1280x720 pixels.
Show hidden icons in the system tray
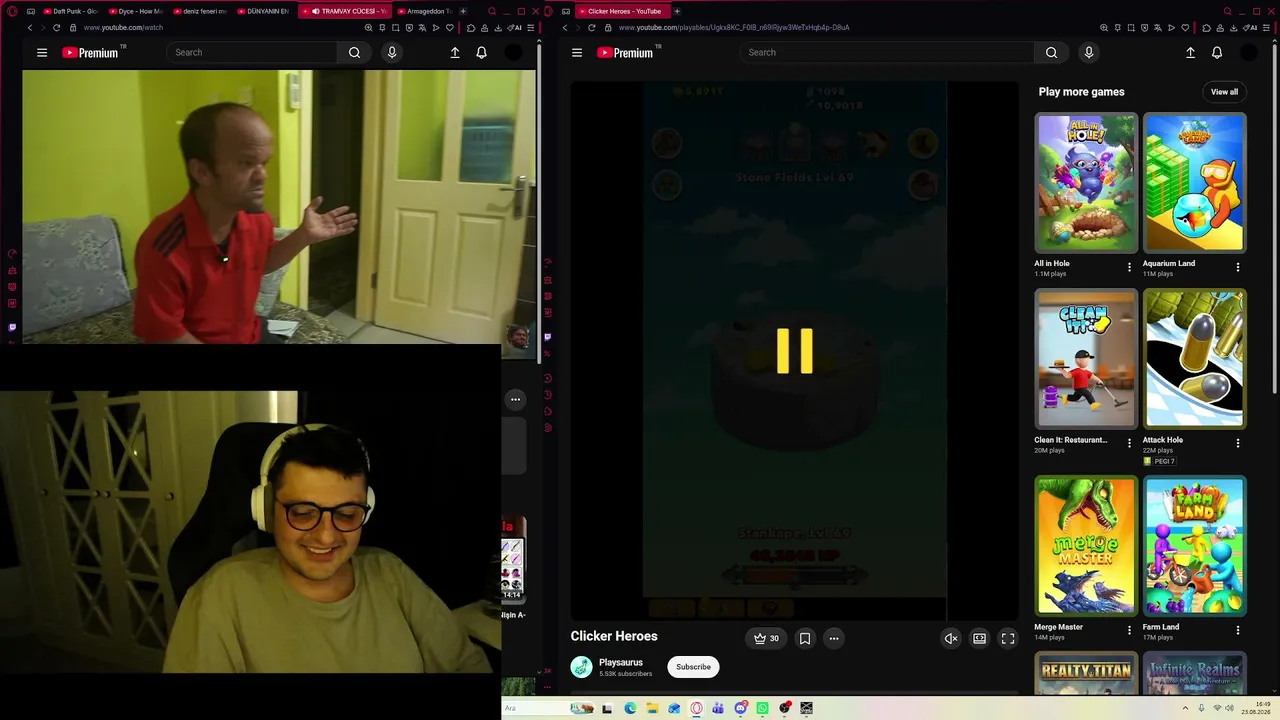1186,708
